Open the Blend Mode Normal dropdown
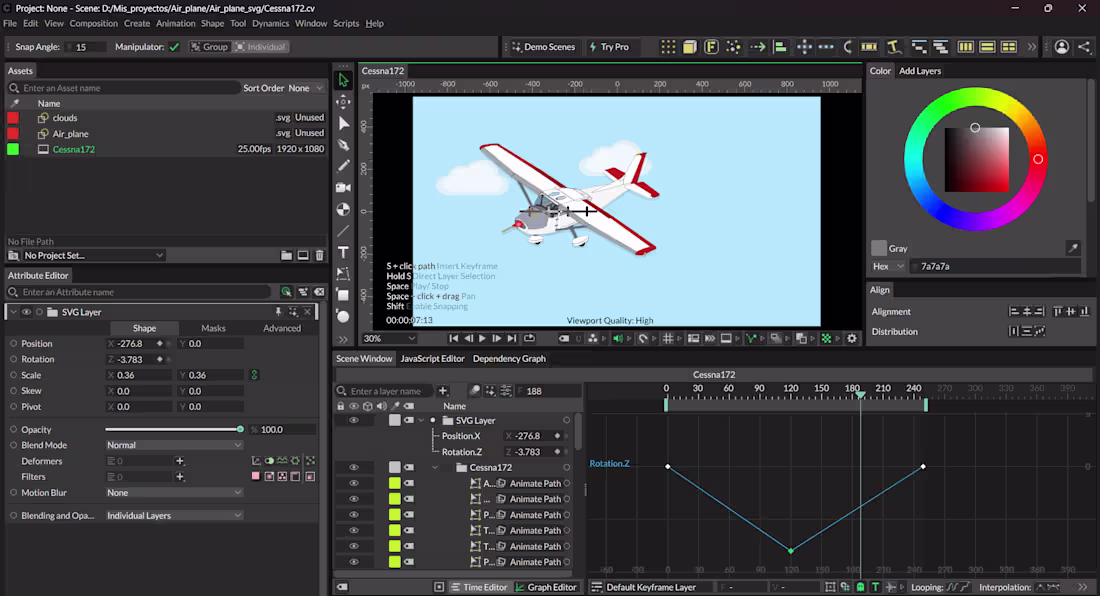Screen dimensions: 1100x596 coord(173,445)
